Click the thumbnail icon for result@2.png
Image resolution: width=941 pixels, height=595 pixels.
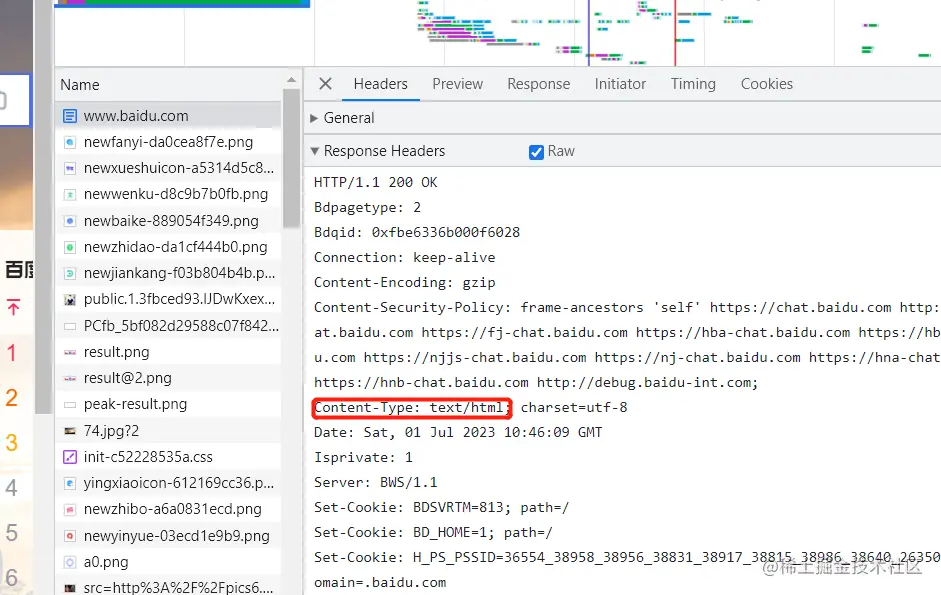click(70, 378)
